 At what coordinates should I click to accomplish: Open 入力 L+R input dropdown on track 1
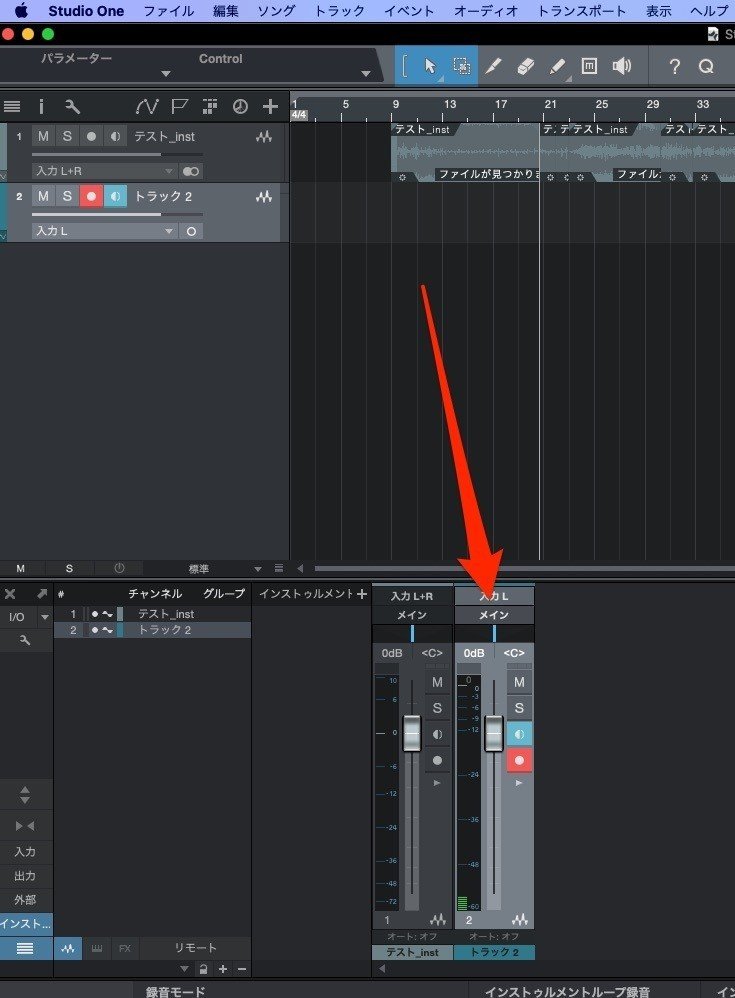click(104, 171)
